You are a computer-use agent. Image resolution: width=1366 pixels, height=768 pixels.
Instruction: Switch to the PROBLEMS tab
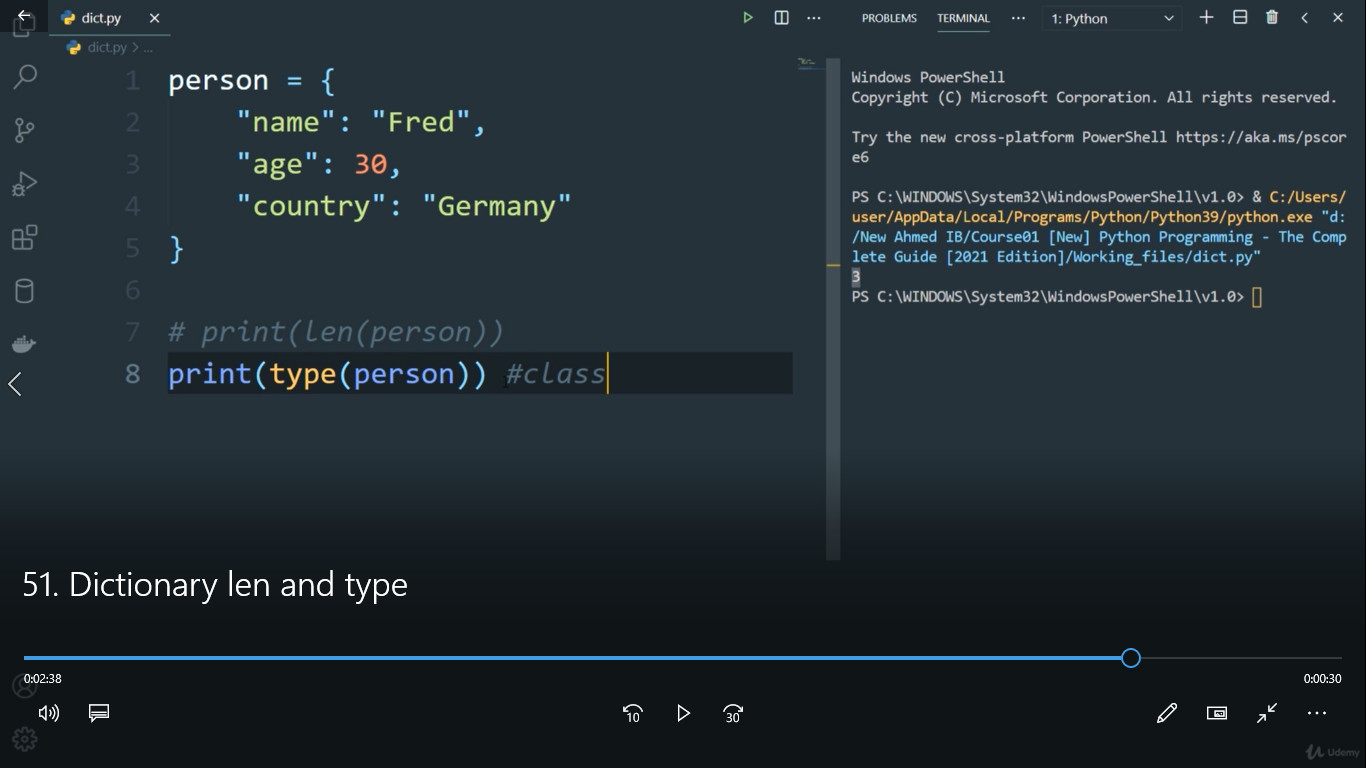(x=889, y=18)
